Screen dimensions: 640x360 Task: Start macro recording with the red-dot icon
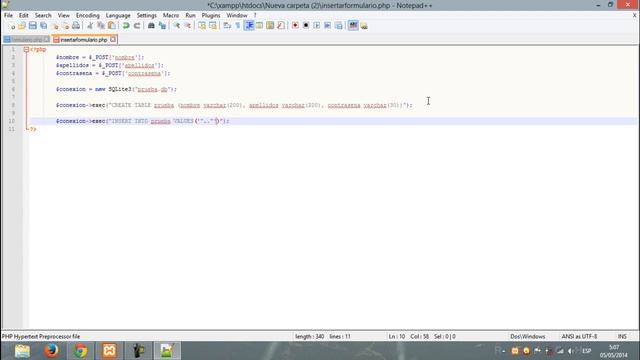(x=295, y=26)
